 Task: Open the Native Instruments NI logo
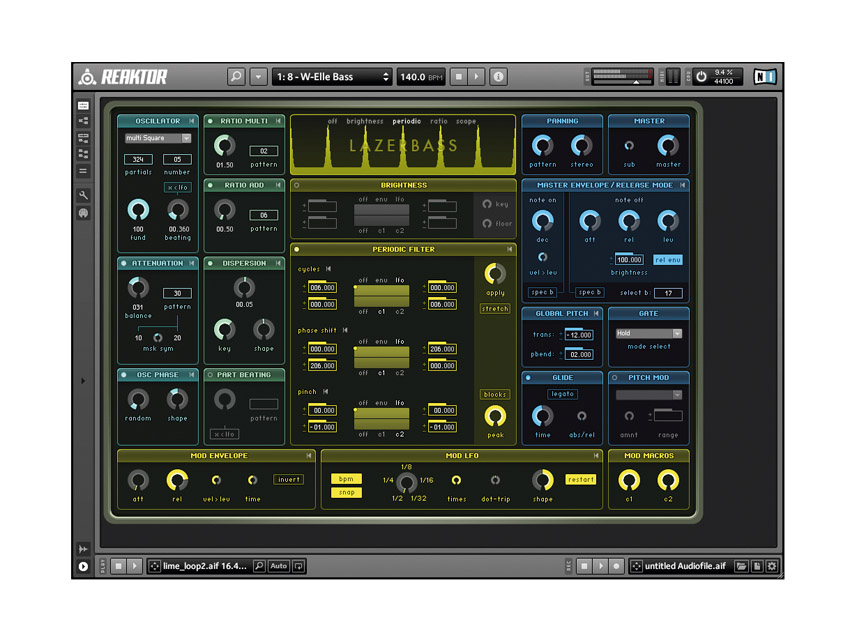pyautogui.click(x=765, y=77)
